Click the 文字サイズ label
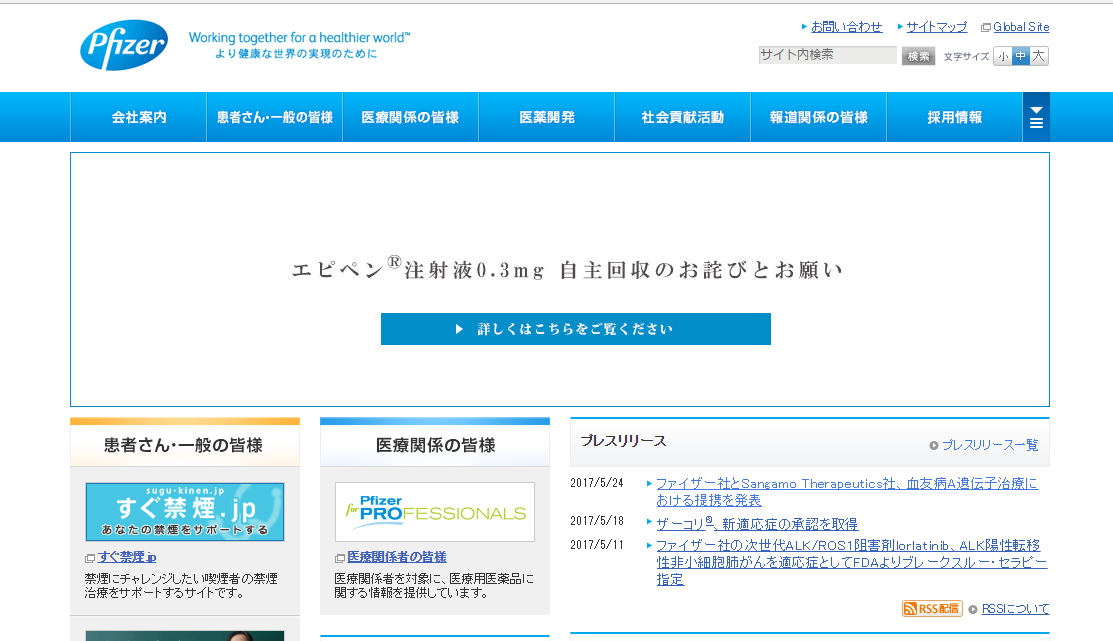1113x641 pixels. tap(966, 57)
